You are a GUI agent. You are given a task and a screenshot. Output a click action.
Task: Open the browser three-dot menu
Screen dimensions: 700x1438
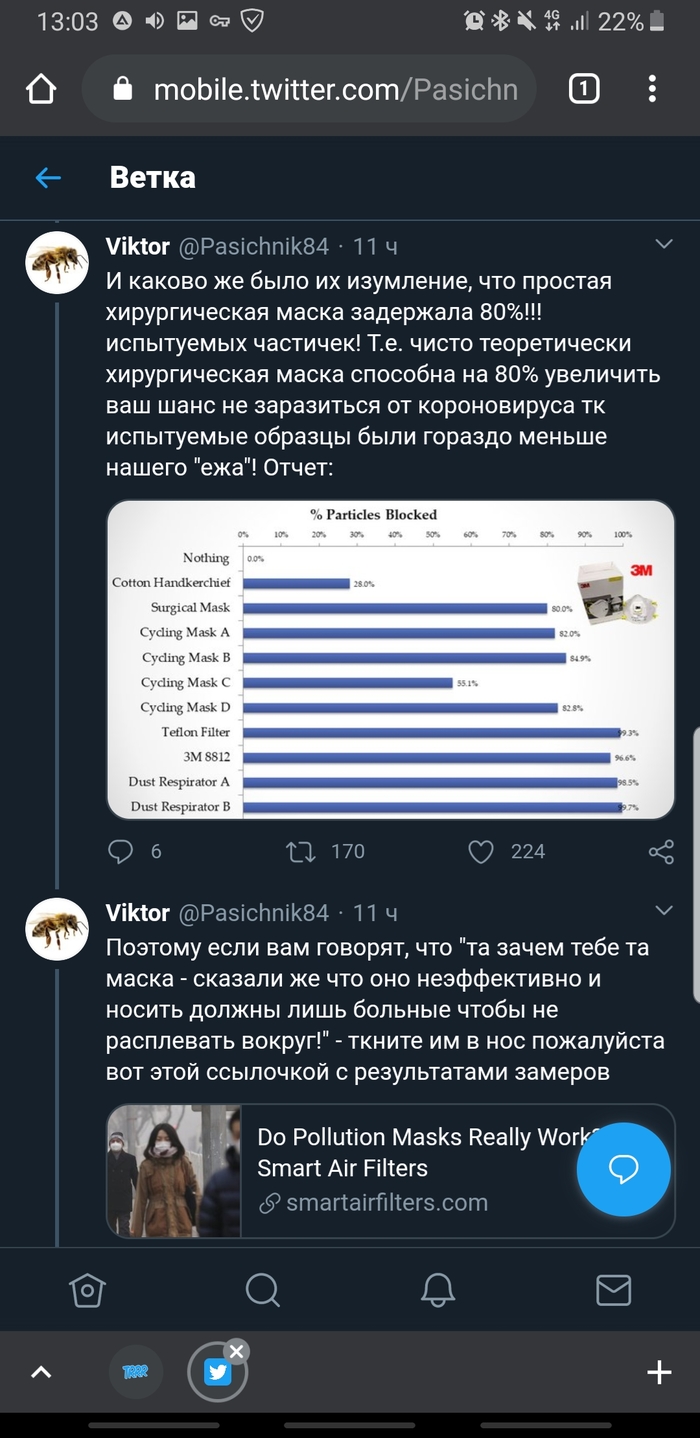[652, 90]
